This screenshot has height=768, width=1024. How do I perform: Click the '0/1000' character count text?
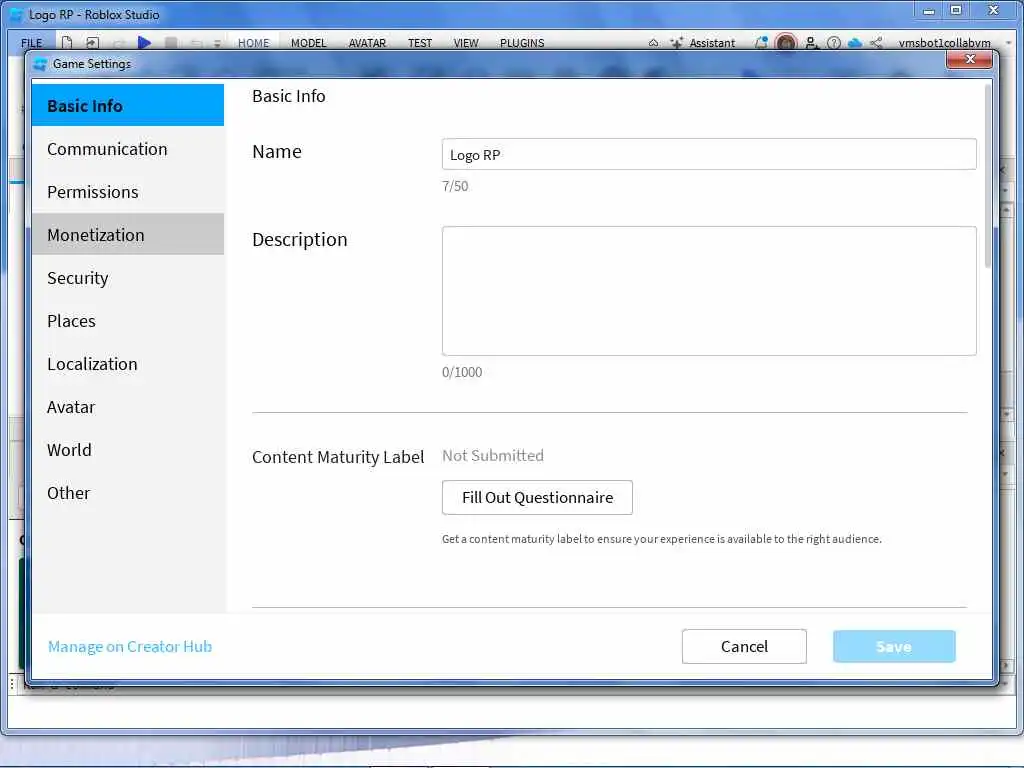click(462, 372)
